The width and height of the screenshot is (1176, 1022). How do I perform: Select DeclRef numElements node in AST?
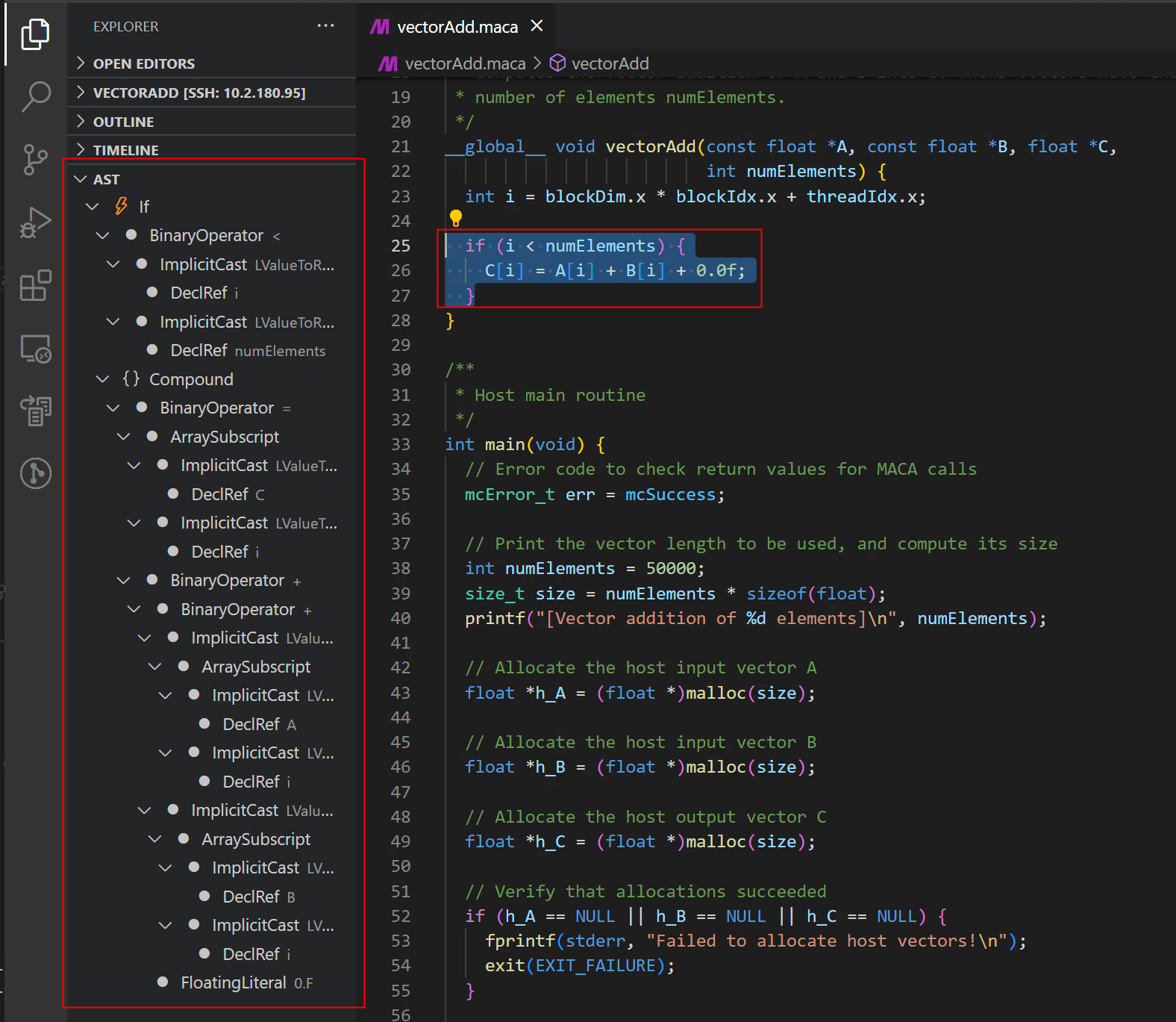point(248,350)
